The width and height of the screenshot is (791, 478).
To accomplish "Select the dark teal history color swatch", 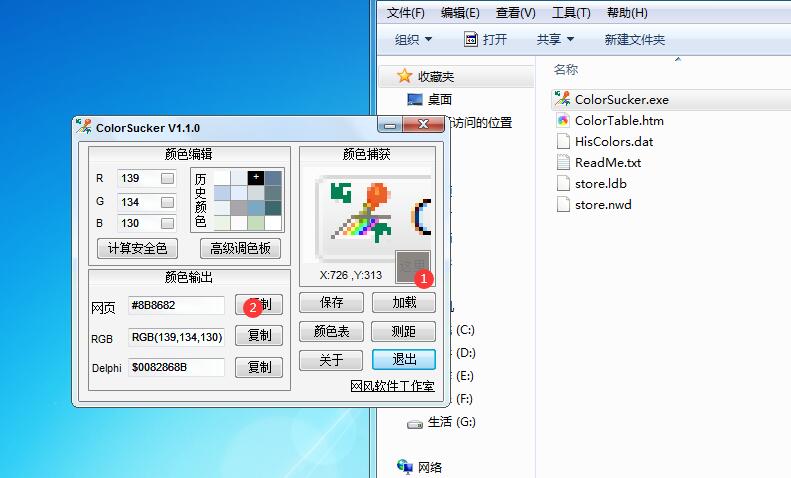I will 273,208.
